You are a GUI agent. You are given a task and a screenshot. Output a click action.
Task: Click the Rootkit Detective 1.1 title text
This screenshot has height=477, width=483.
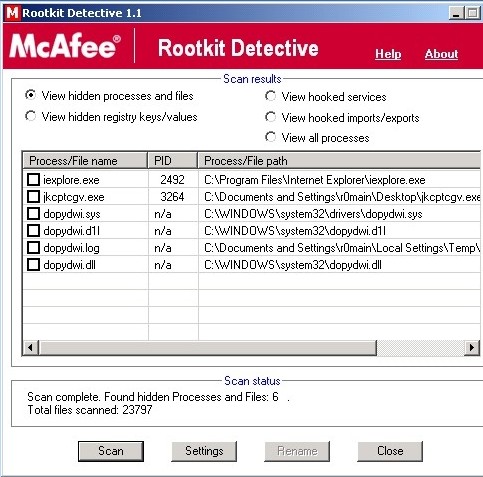pos(82,13)
